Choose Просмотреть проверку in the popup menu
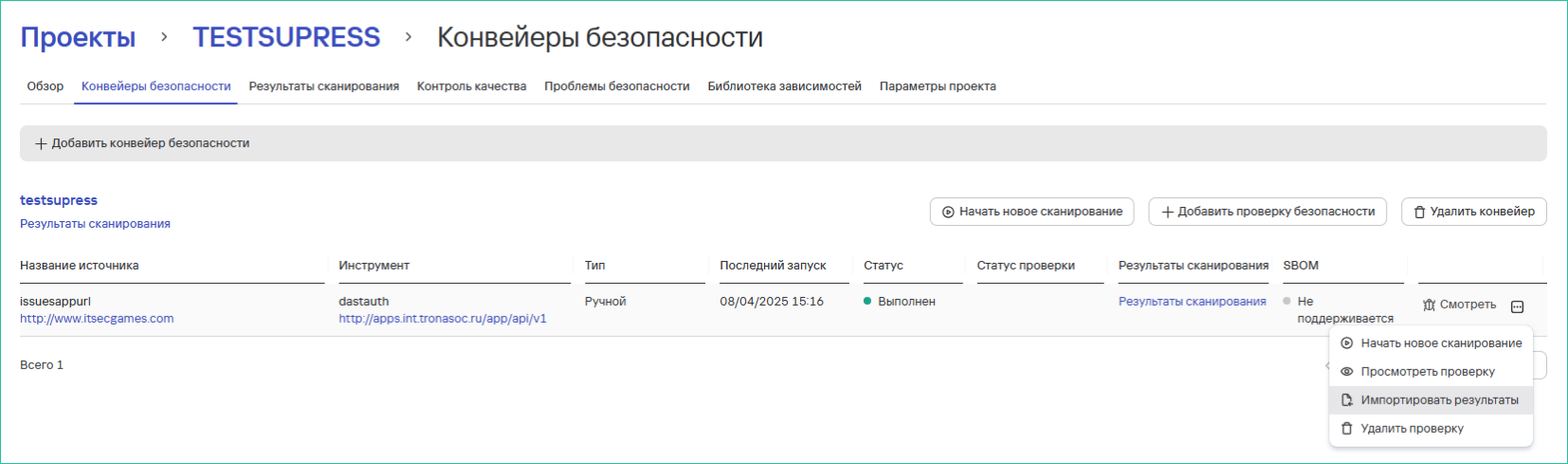The width and height of the screenshot is (1568, 464). [x=1427, y=372]
